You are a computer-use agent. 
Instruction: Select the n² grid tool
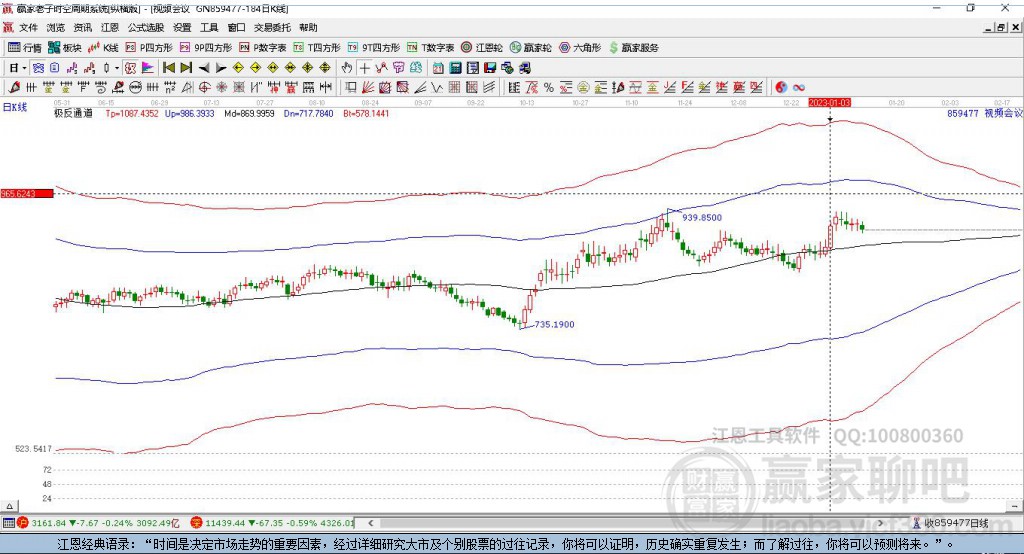click(x=170, y=88)
